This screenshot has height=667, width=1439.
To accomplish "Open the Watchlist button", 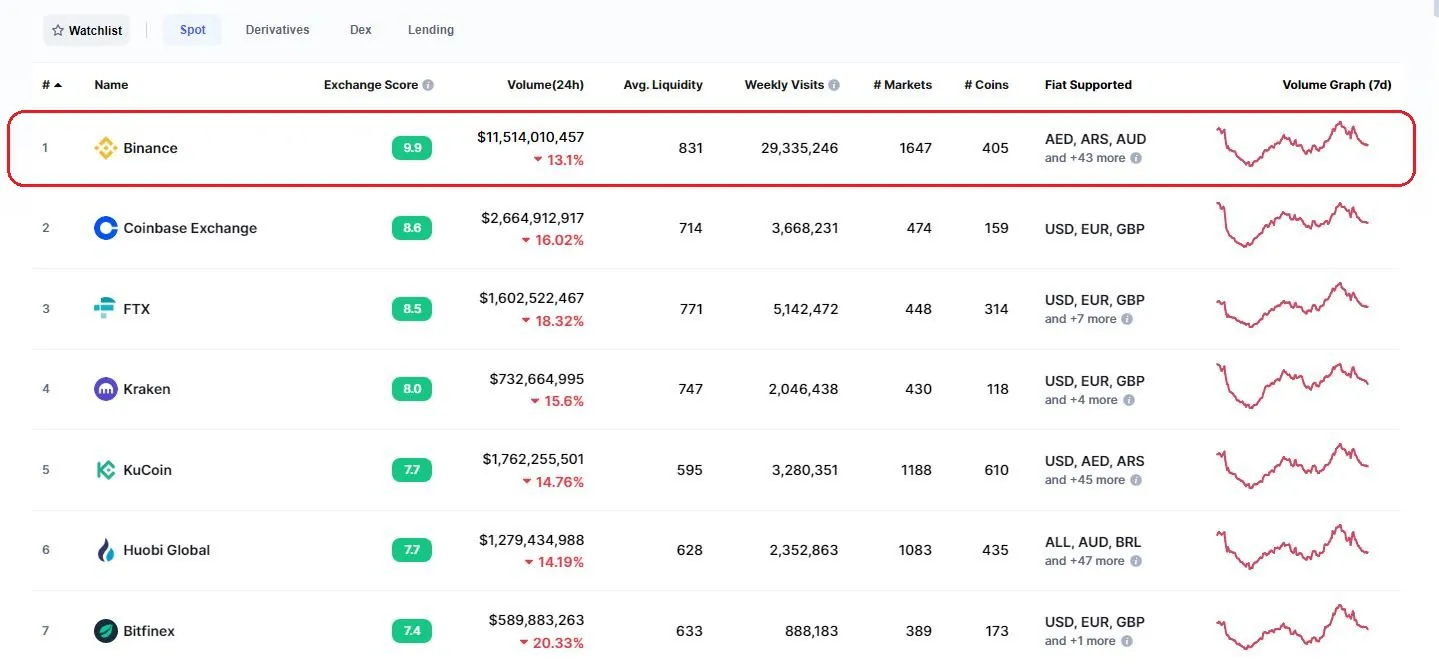I will 86,31.
